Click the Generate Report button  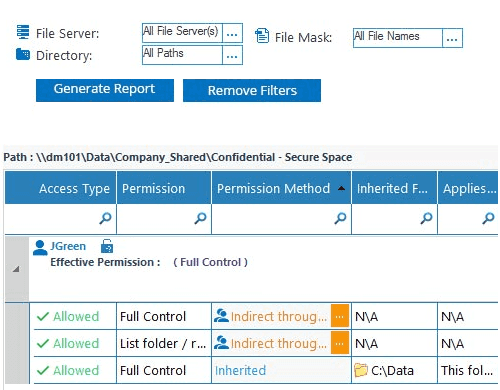click(105, 90)
